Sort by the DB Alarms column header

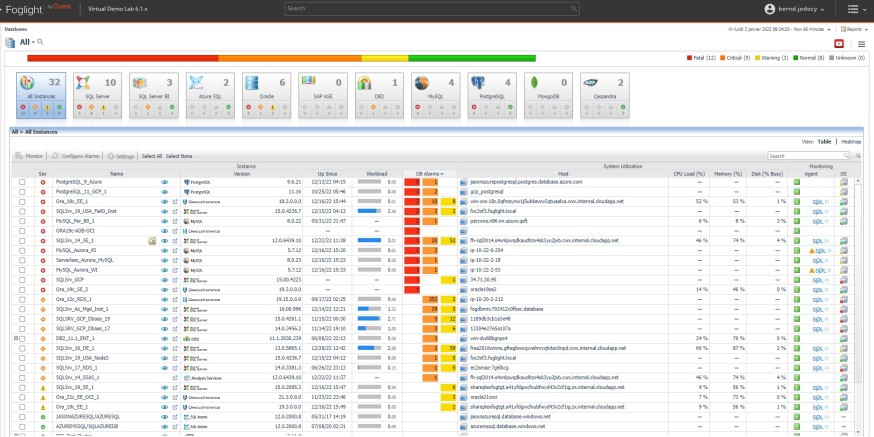pos(429,174)
